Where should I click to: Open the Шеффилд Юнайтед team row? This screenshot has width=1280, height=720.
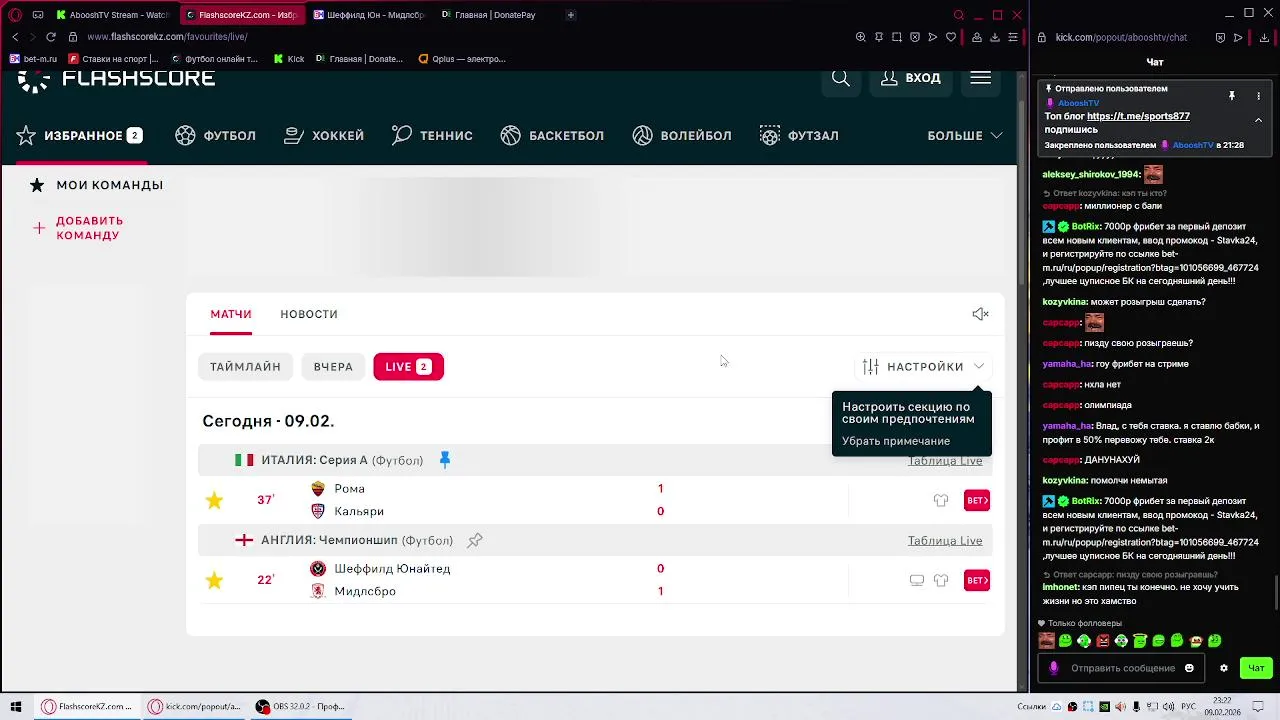pos(380,569)
